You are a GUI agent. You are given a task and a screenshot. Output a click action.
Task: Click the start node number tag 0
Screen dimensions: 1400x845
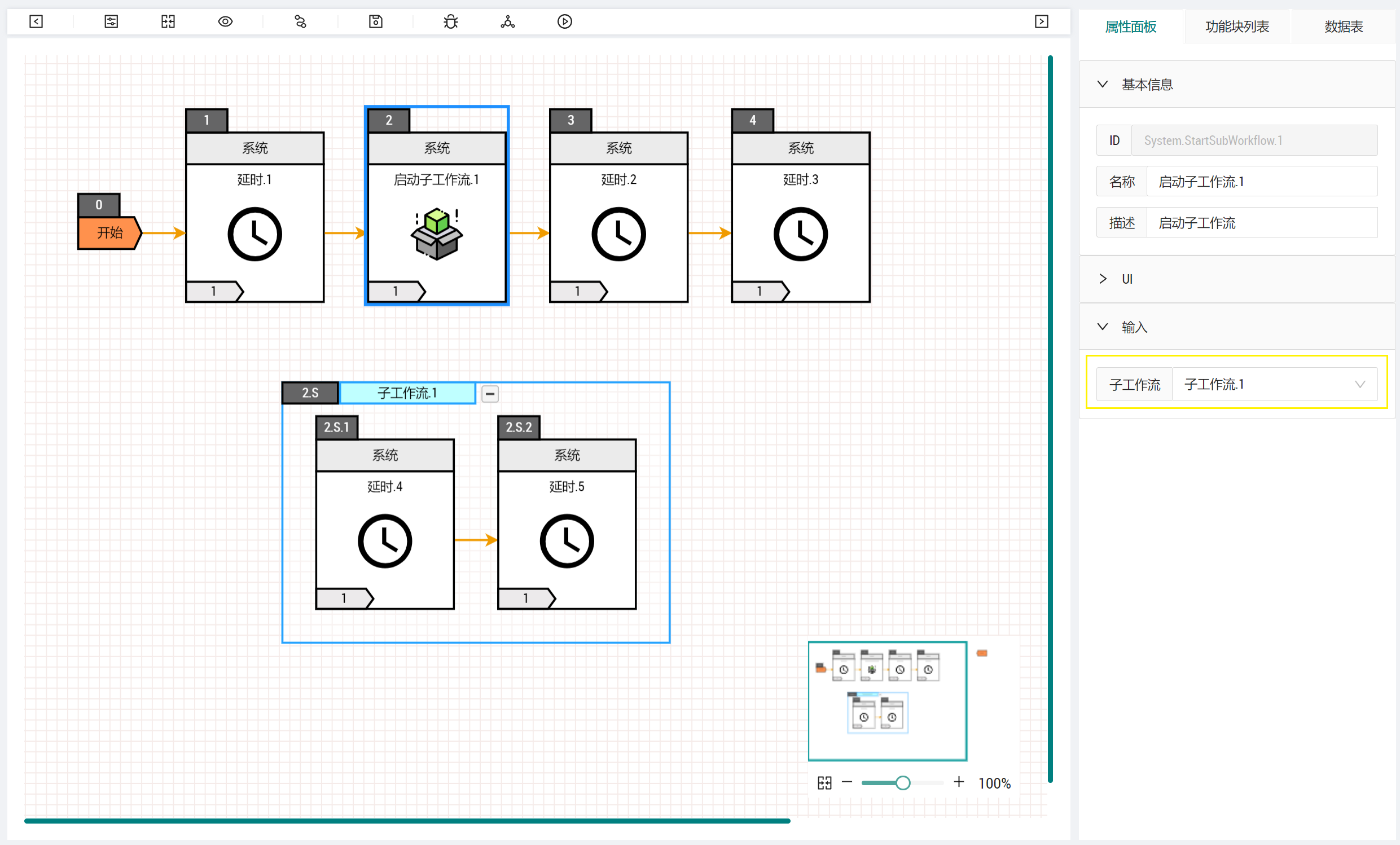coord(99,205)
